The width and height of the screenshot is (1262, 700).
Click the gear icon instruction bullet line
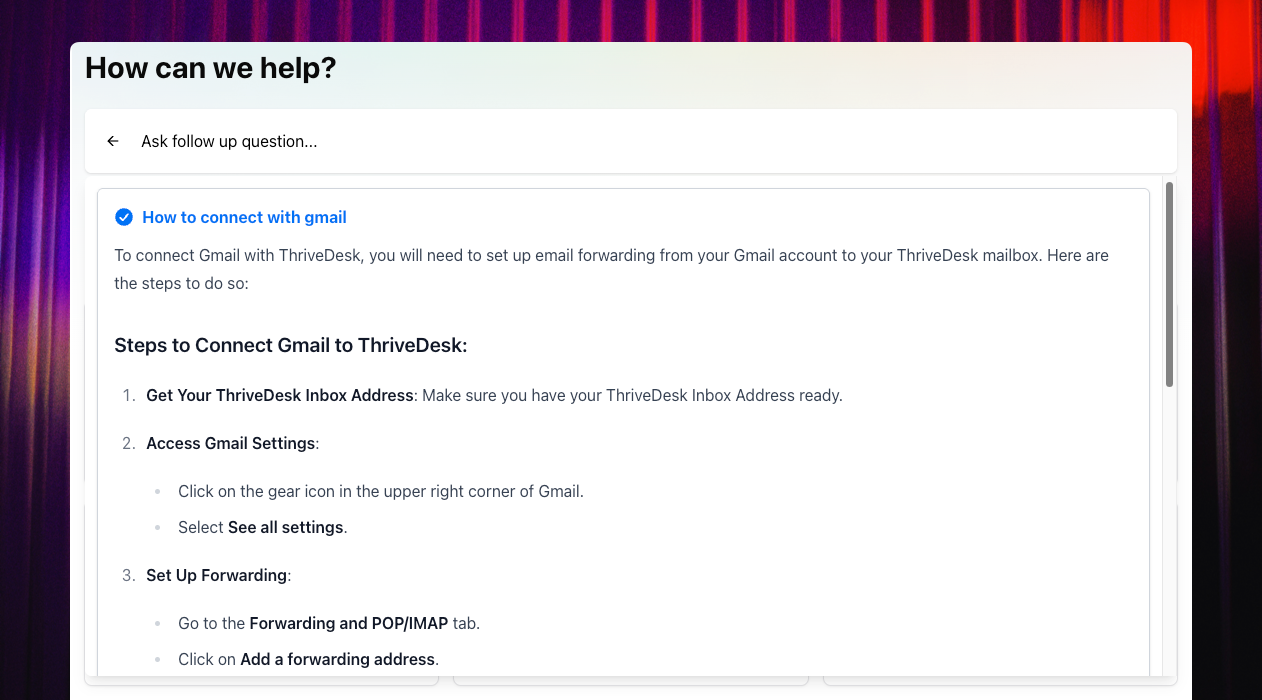click(x=380, y=491)
